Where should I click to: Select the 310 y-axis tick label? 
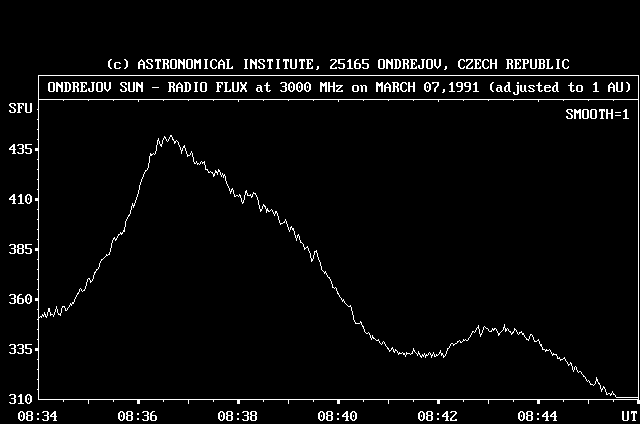pos(19,399)
